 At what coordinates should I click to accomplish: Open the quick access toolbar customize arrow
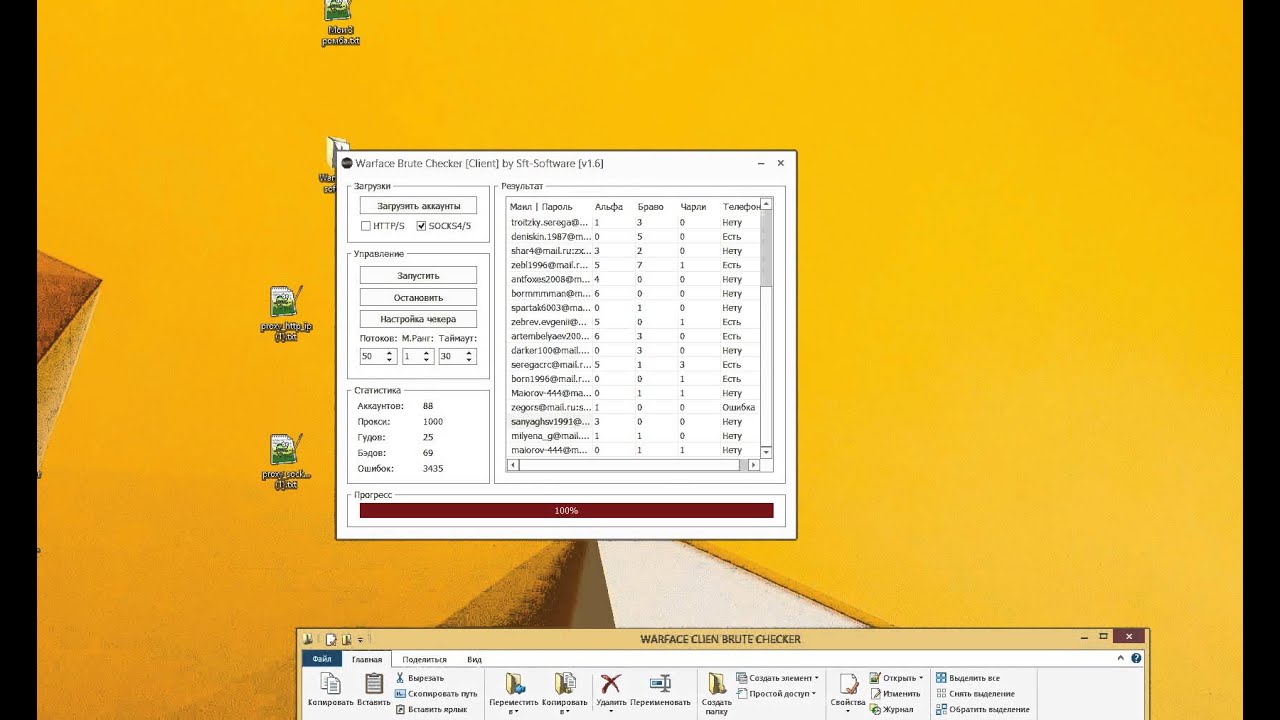coord(360,639)
